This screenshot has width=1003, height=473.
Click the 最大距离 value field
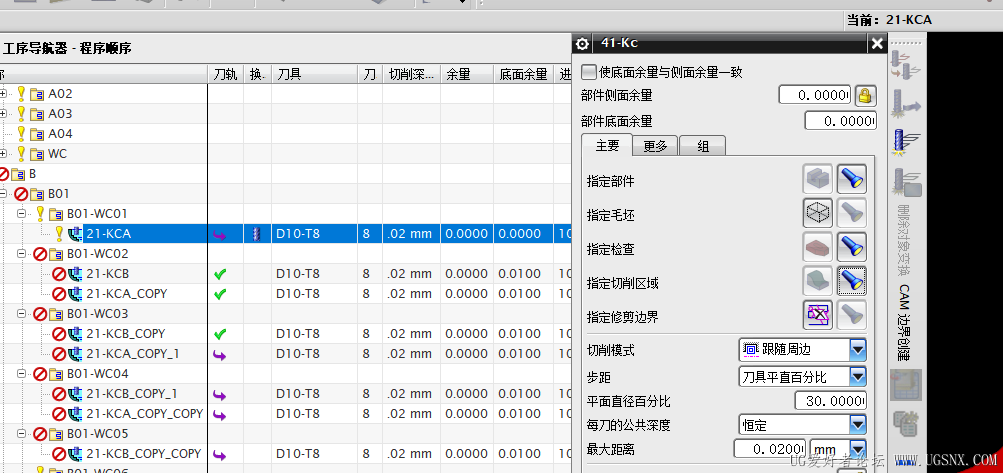770,449
